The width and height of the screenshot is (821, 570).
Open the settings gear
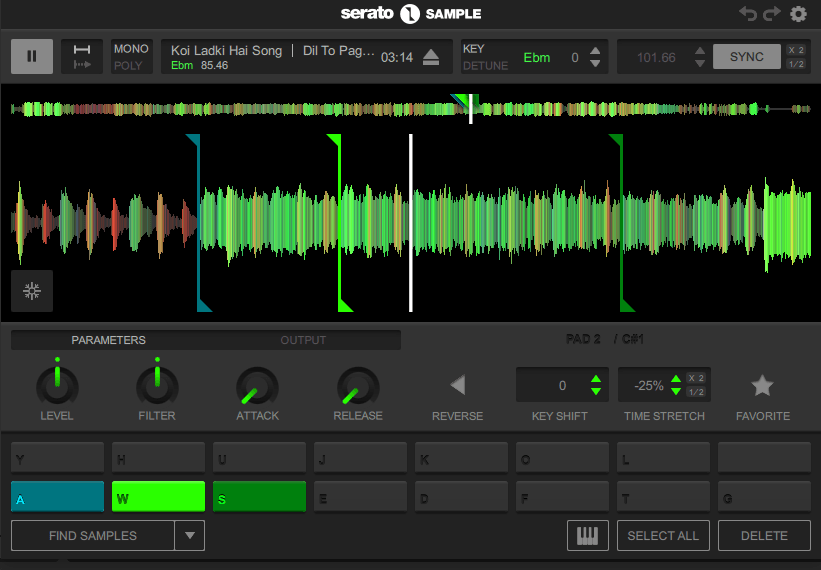pos(798,14)
